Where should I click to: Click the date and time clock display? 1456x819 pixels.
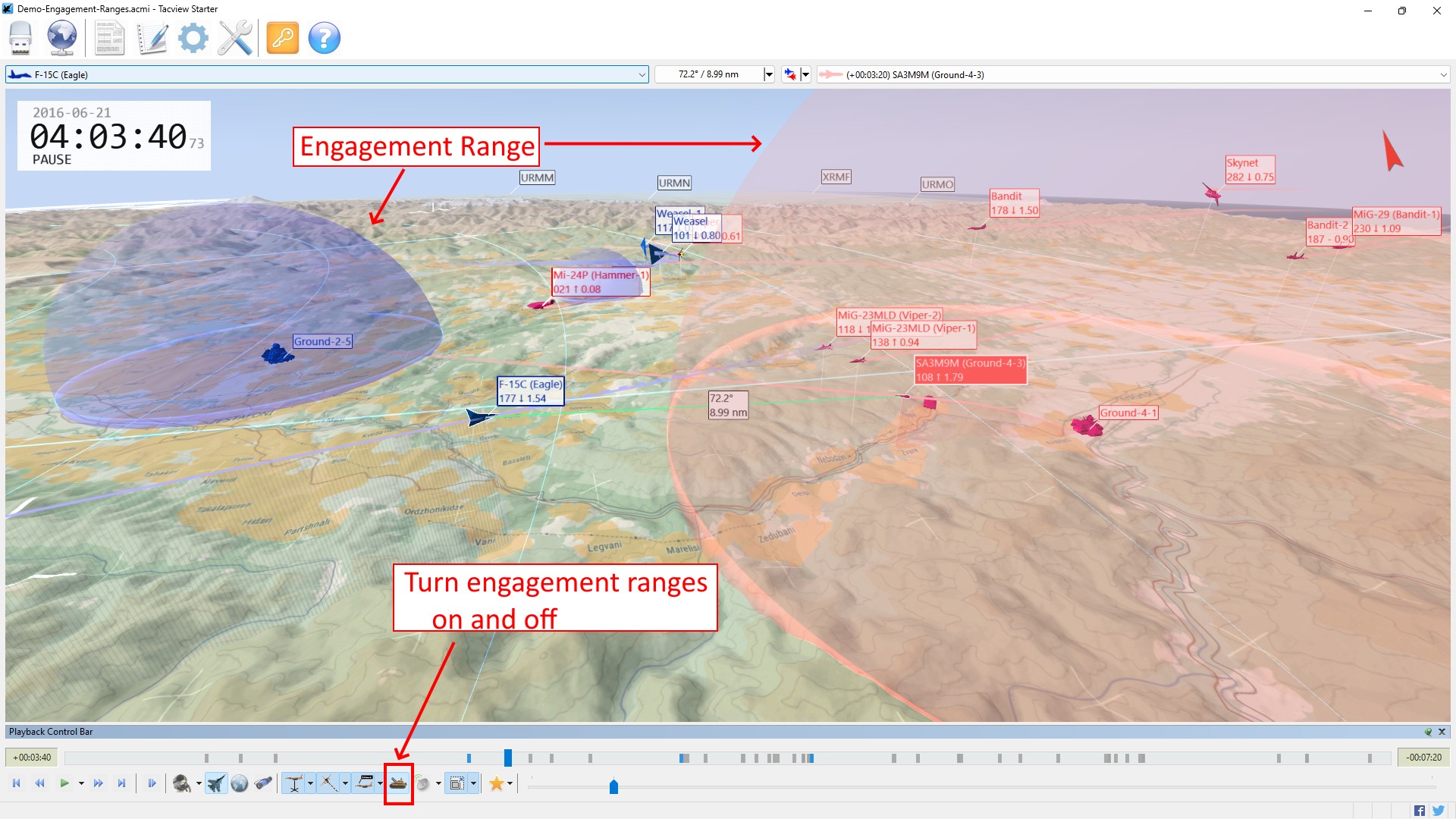tap(115, 136)
